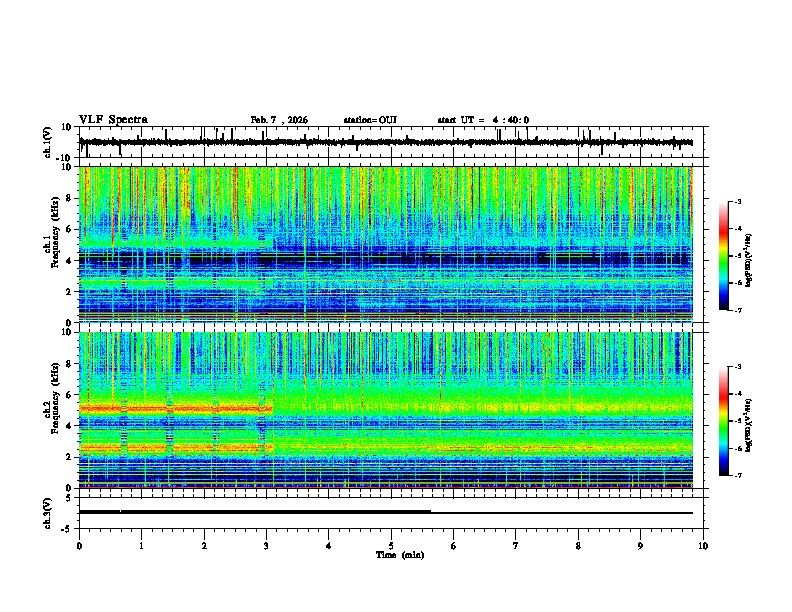Click the ch.2 colorbar log(PSD) unit label

click(x=749, y=425)
